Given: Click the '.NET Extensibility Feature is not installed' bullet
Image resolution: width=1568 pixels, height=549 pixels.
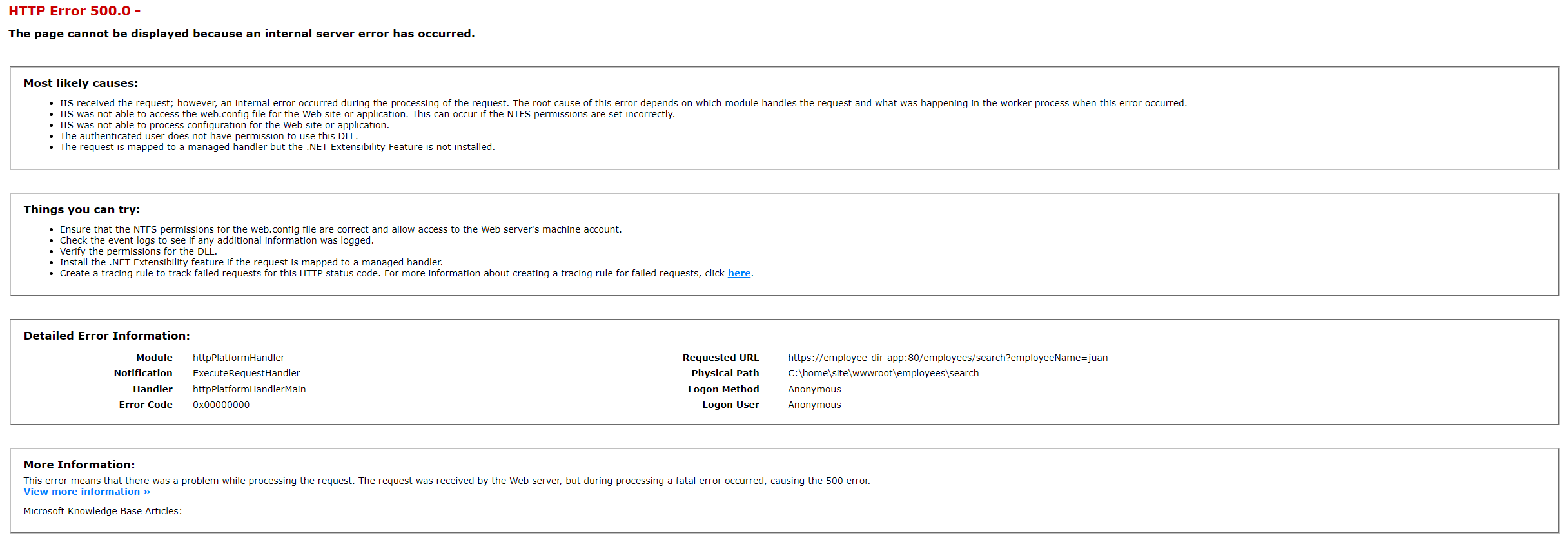Looking at the screenshot, I should [x=277, y=147].
